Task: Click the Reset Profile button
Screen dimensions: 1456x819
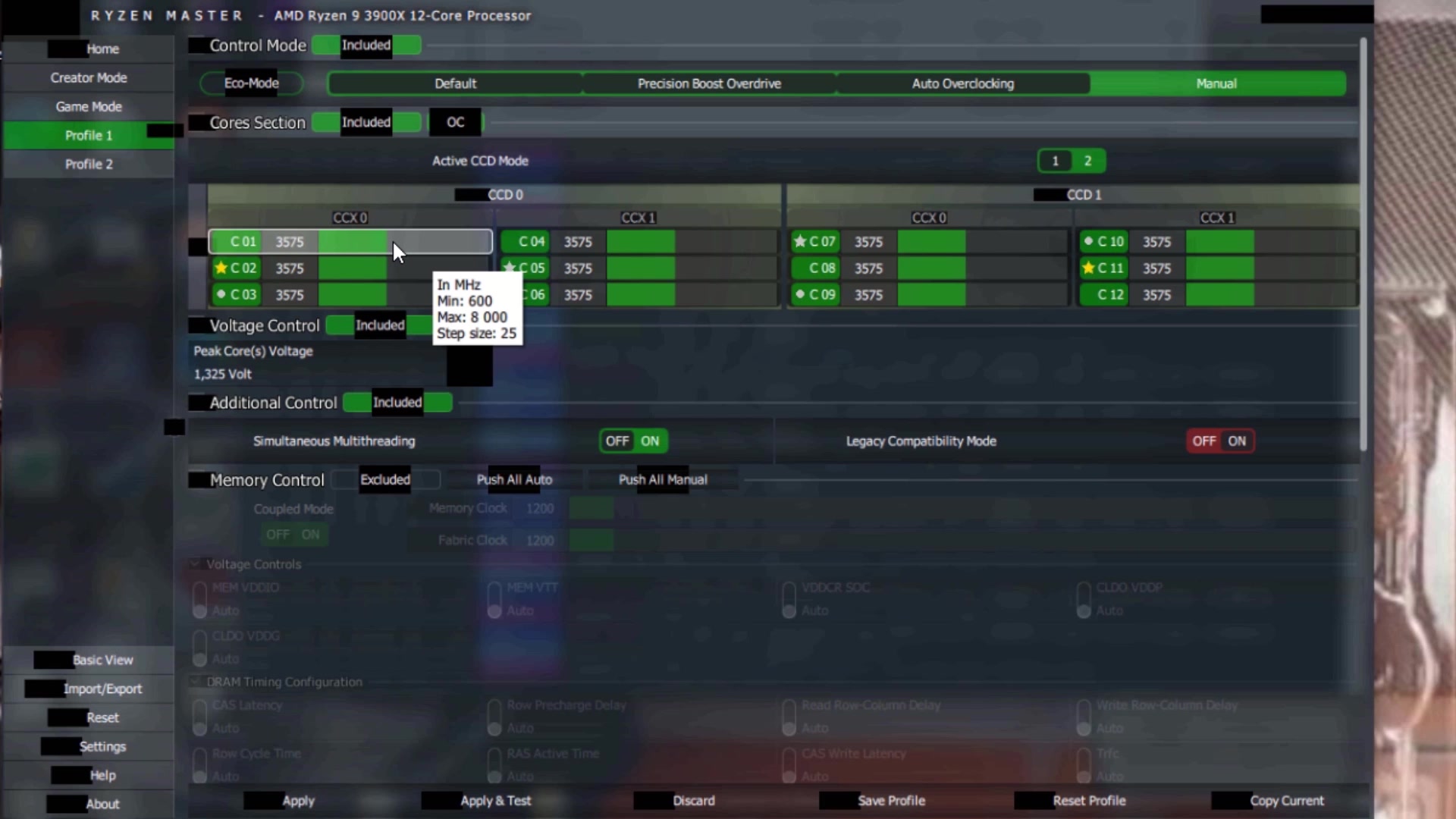Action: [x=1071, y=801]
